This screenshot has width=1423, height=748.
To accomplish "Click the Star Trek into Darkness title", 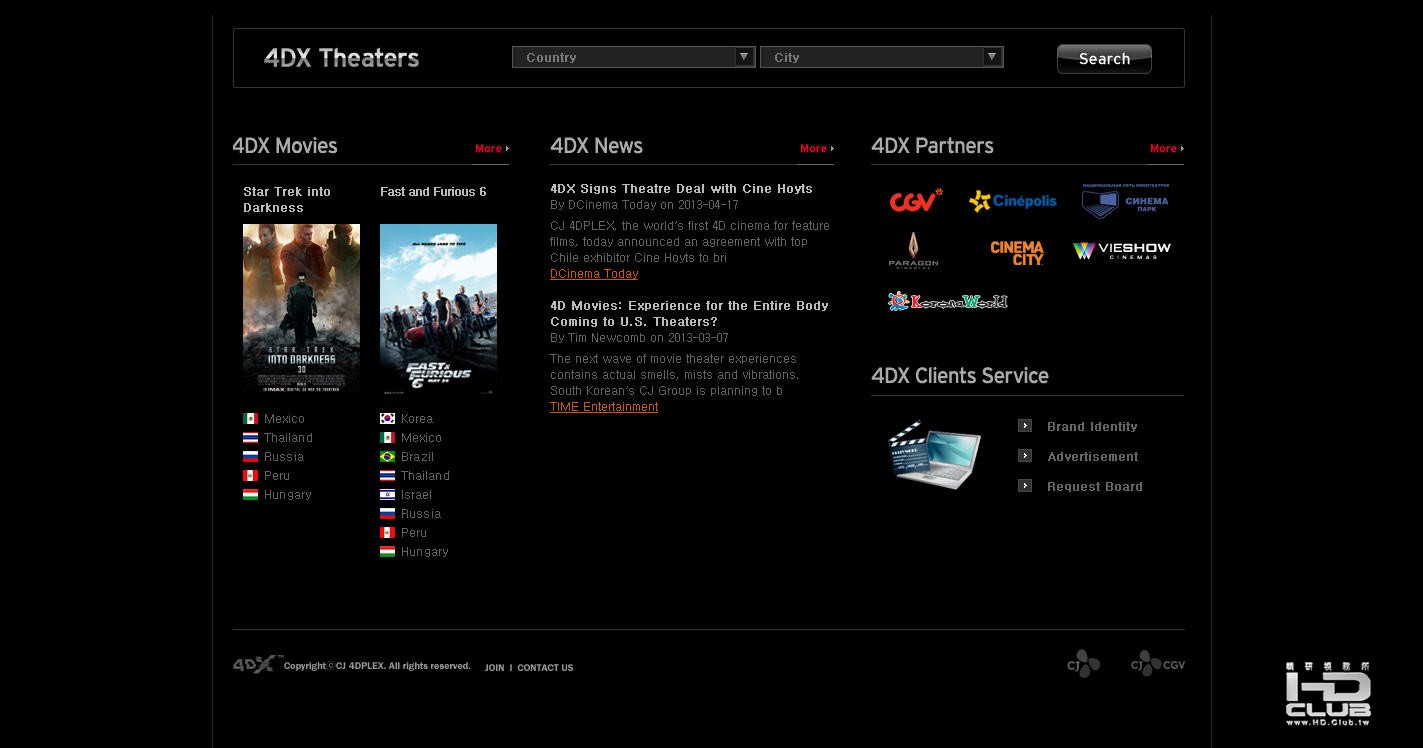I will (287, 199).
